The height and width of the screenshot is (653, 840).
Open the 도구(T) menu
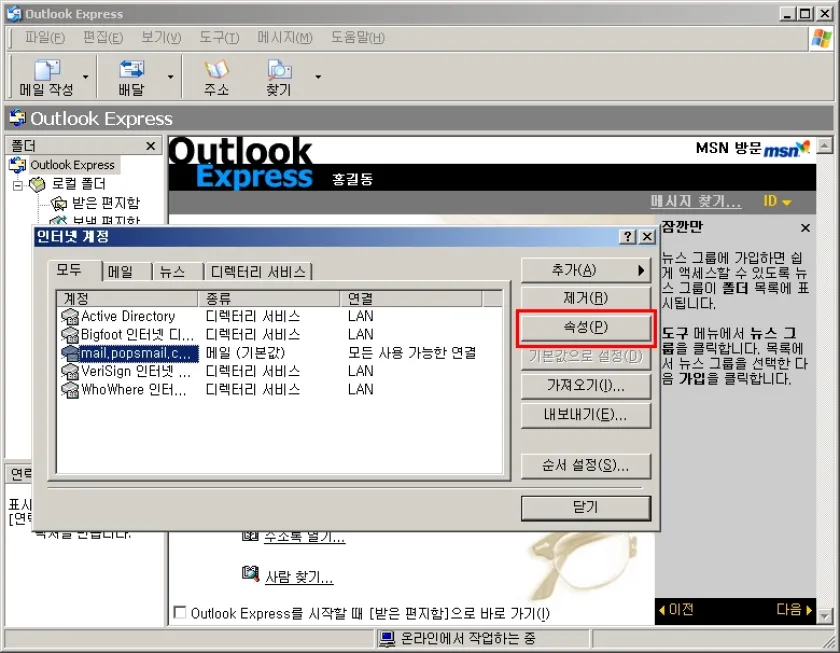219,37
